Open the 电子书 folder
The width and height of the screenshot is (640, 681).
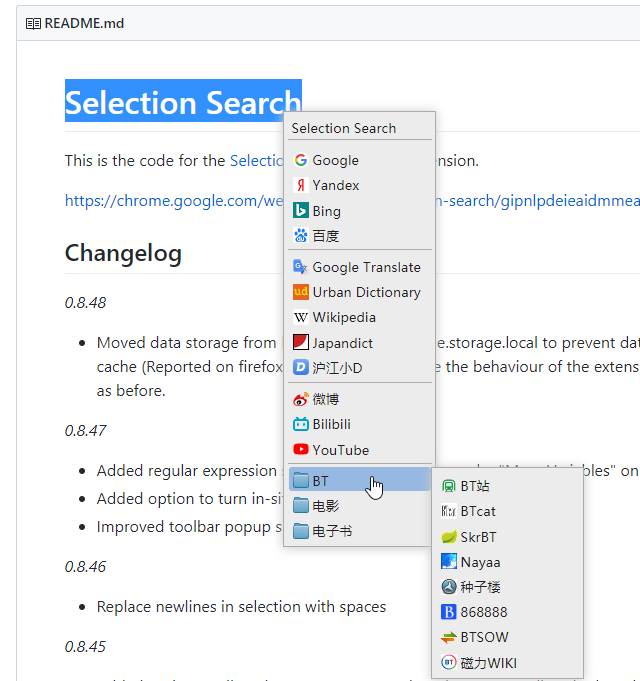pyautogui.click(x=331, y=531)
